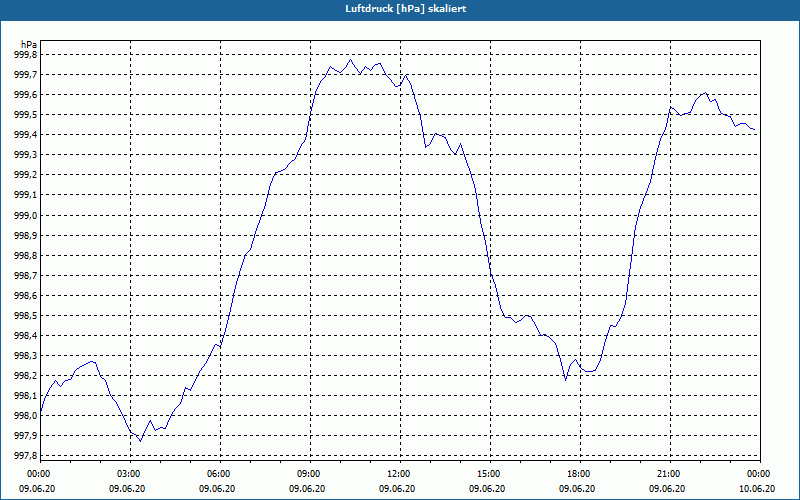Click the 998,0 y-axis value
The width and height of the screenshot is (800, 500).
(25, 416)
